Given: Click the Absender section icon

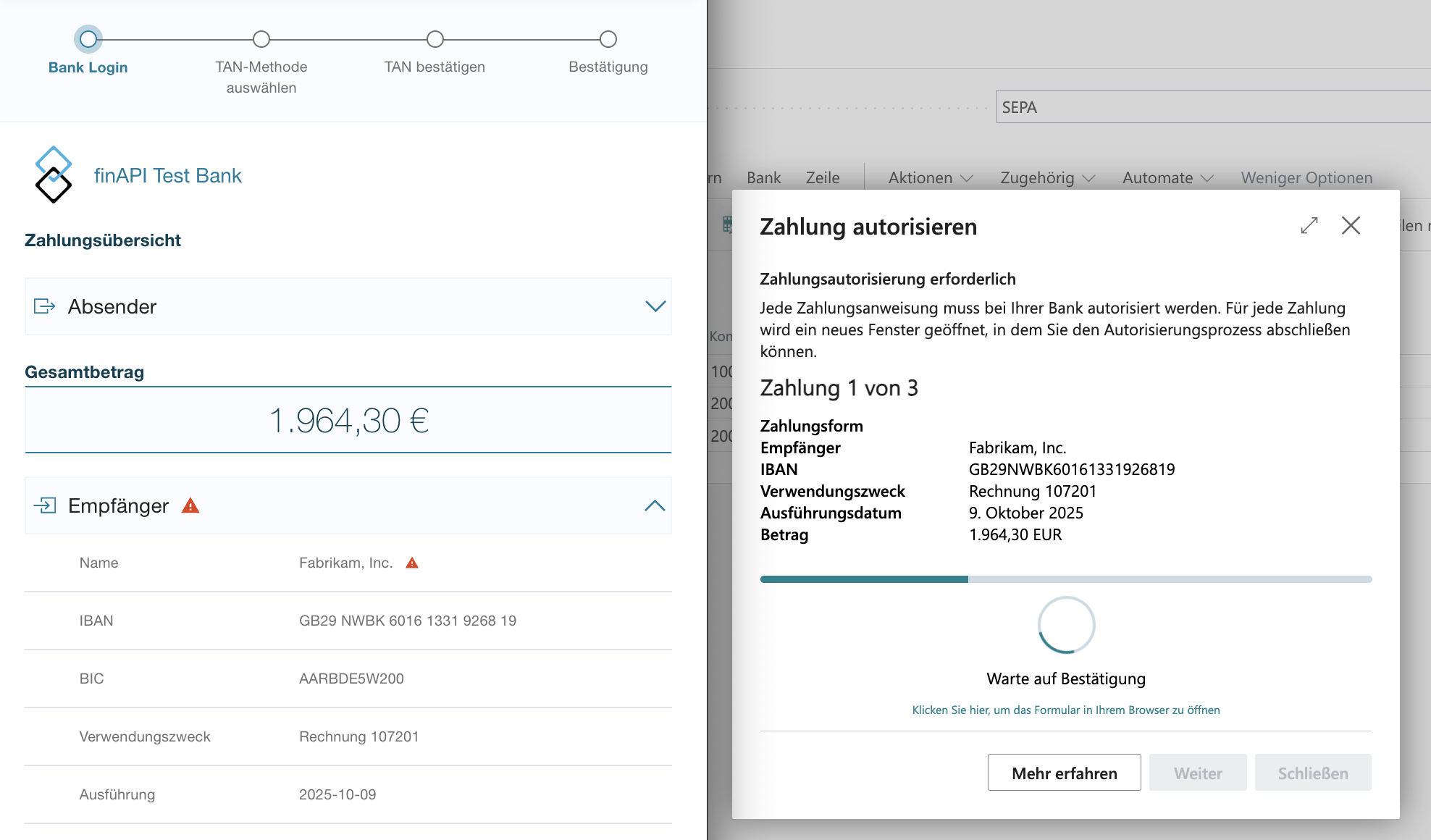Looking at the screenshot, I should coord(45,306).
